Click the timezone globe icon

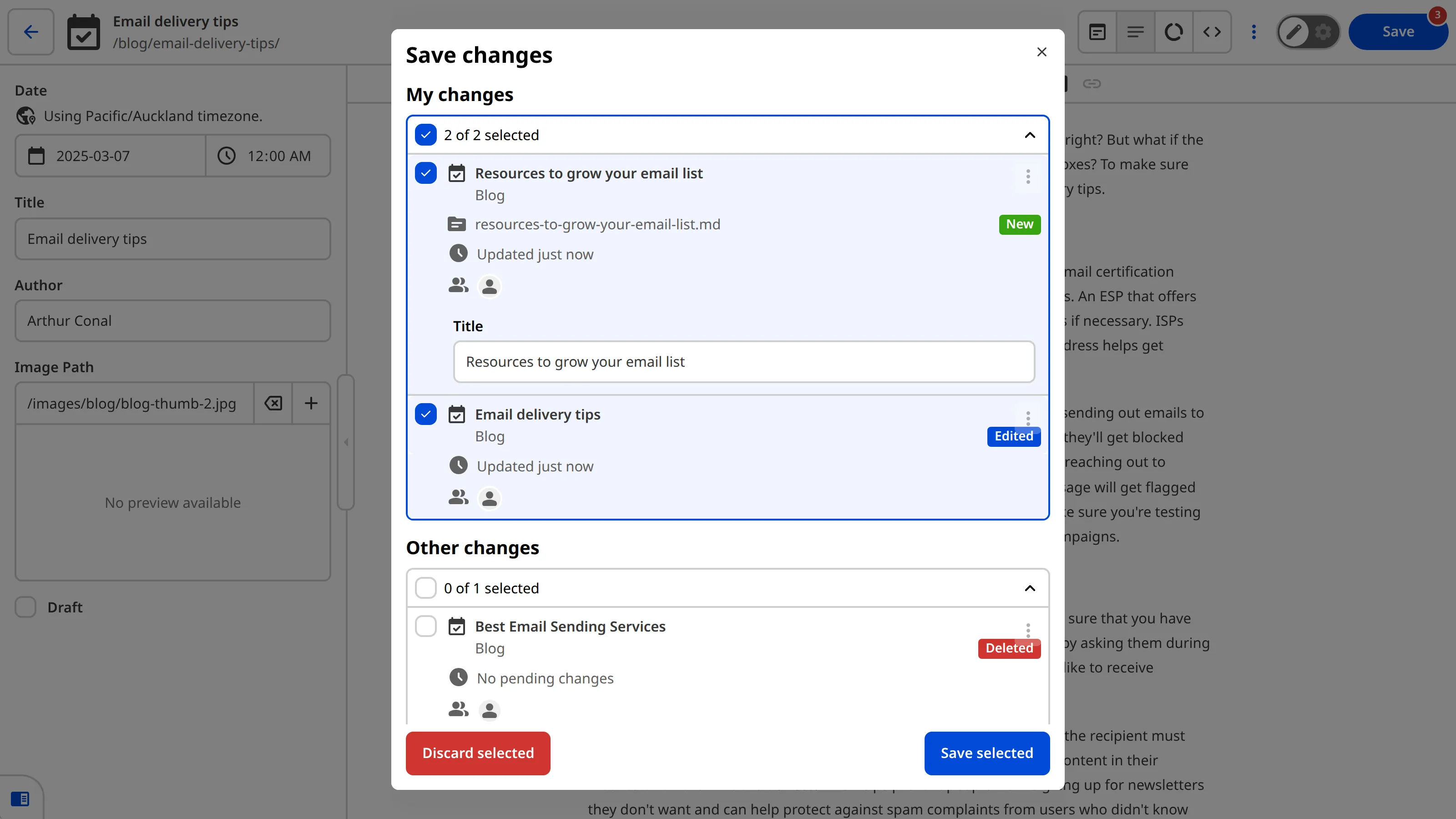tap(25, 116)
